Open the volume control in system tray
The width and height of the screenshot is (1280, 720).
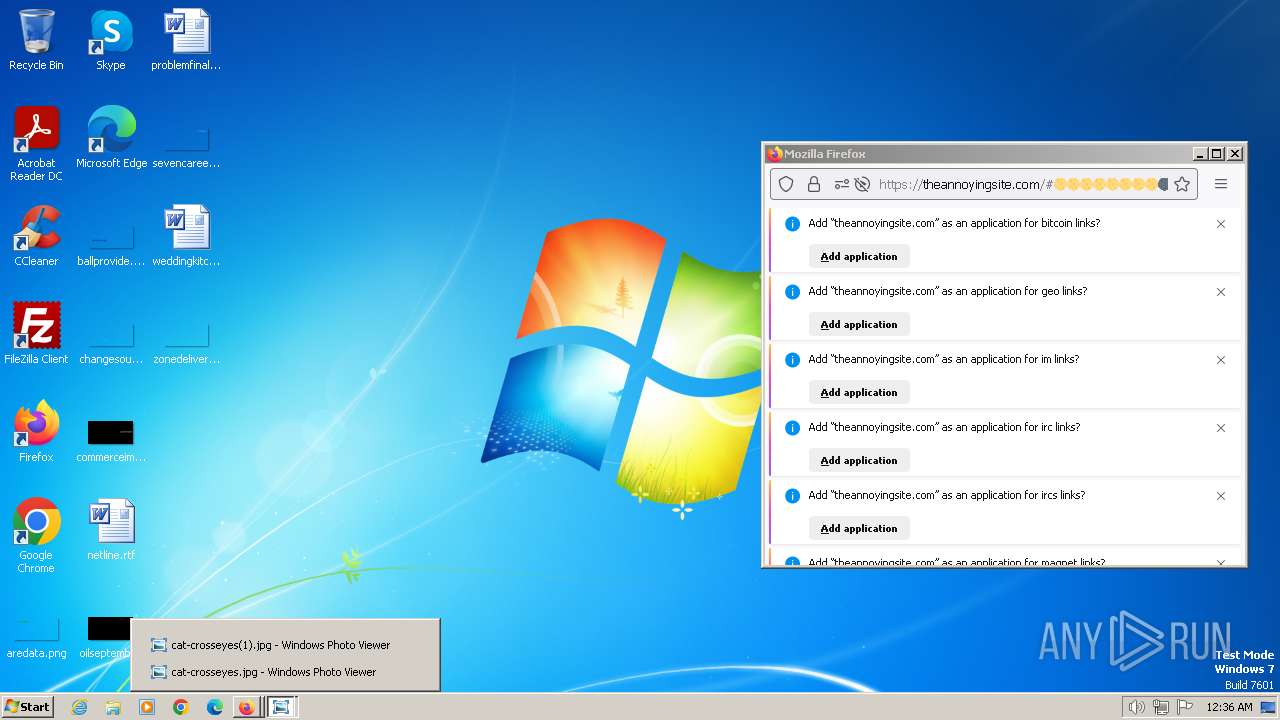(1137, 707)
